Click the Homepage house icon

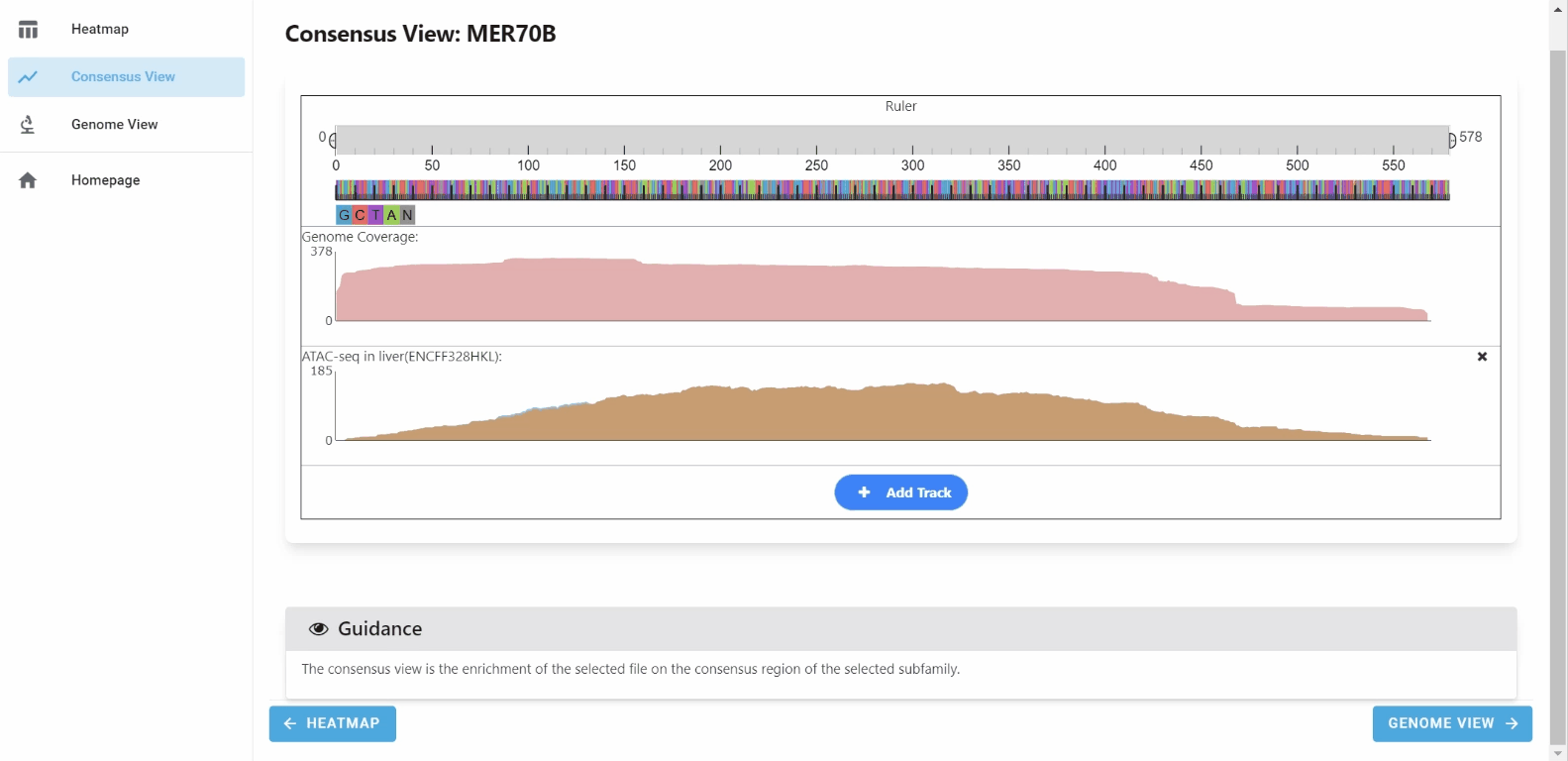(28, 180)
